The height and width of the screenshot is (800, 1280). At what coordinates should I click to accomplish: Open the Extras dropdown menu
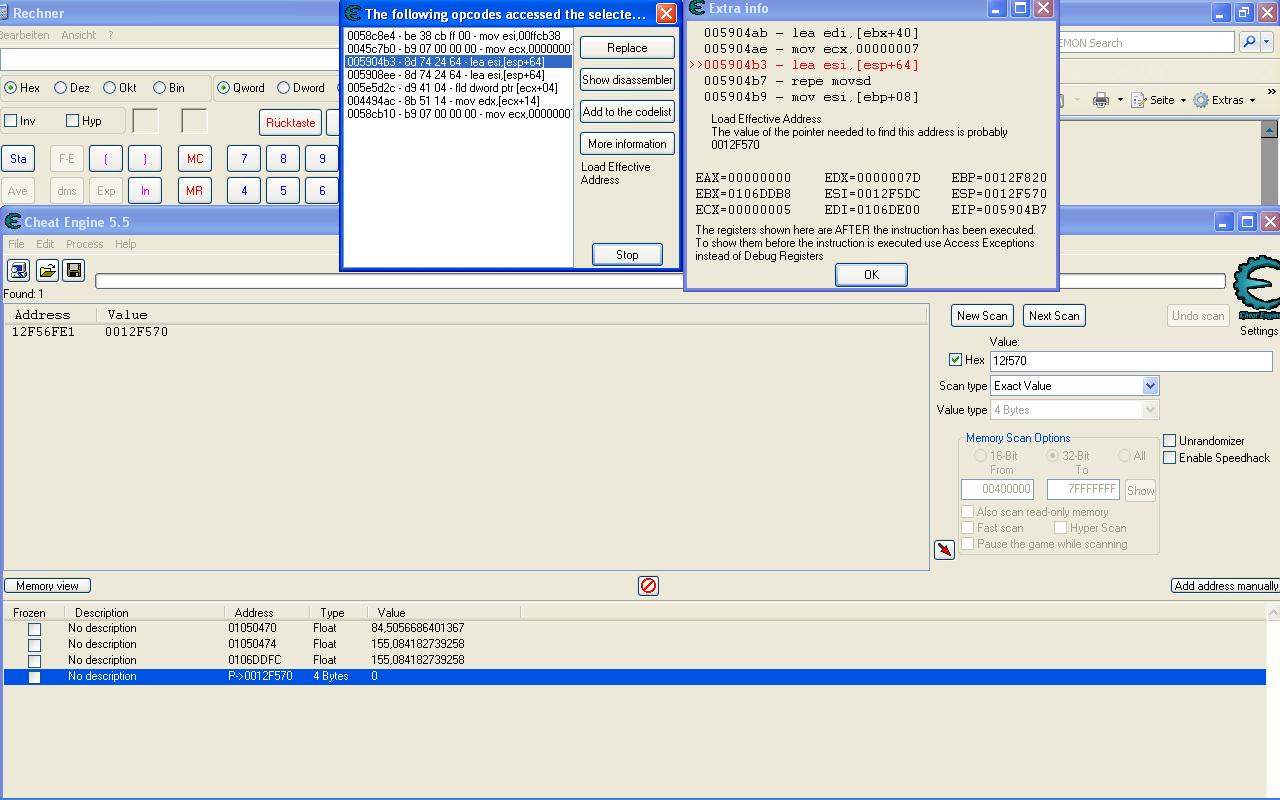click(1226, 100)
